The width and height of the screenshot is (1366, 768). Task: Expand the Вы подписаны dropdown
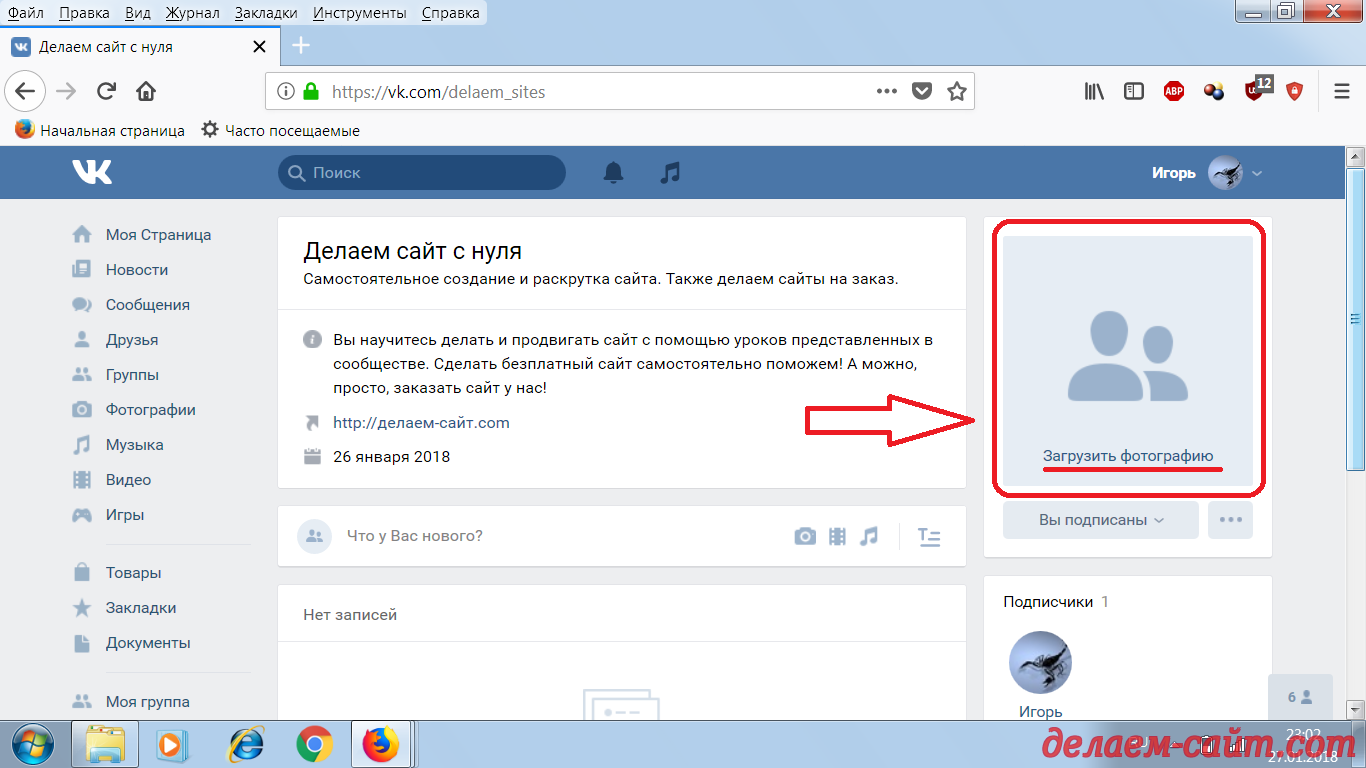[1101, 520]
